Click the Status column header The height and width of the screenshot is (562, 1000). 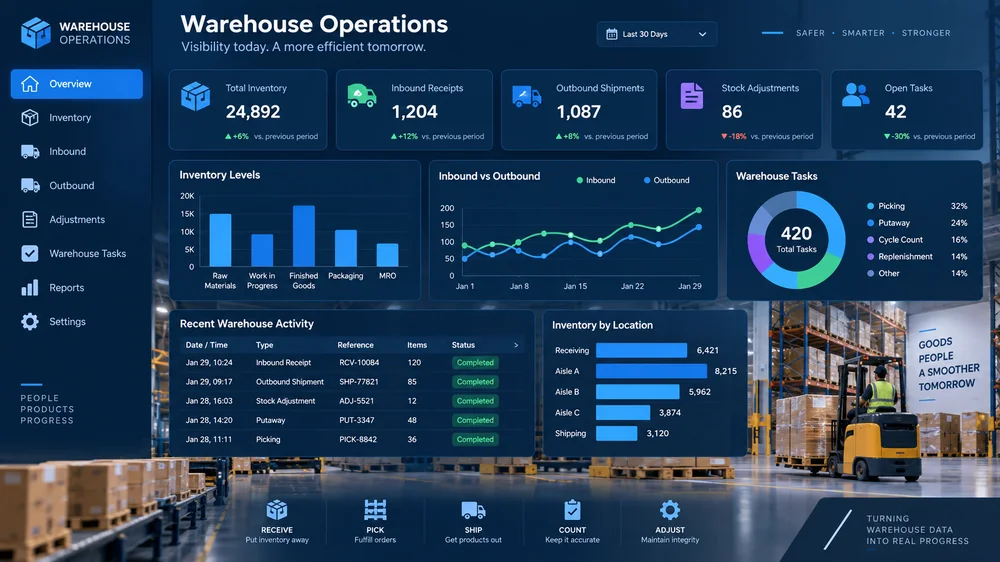(x=463, y=345)
